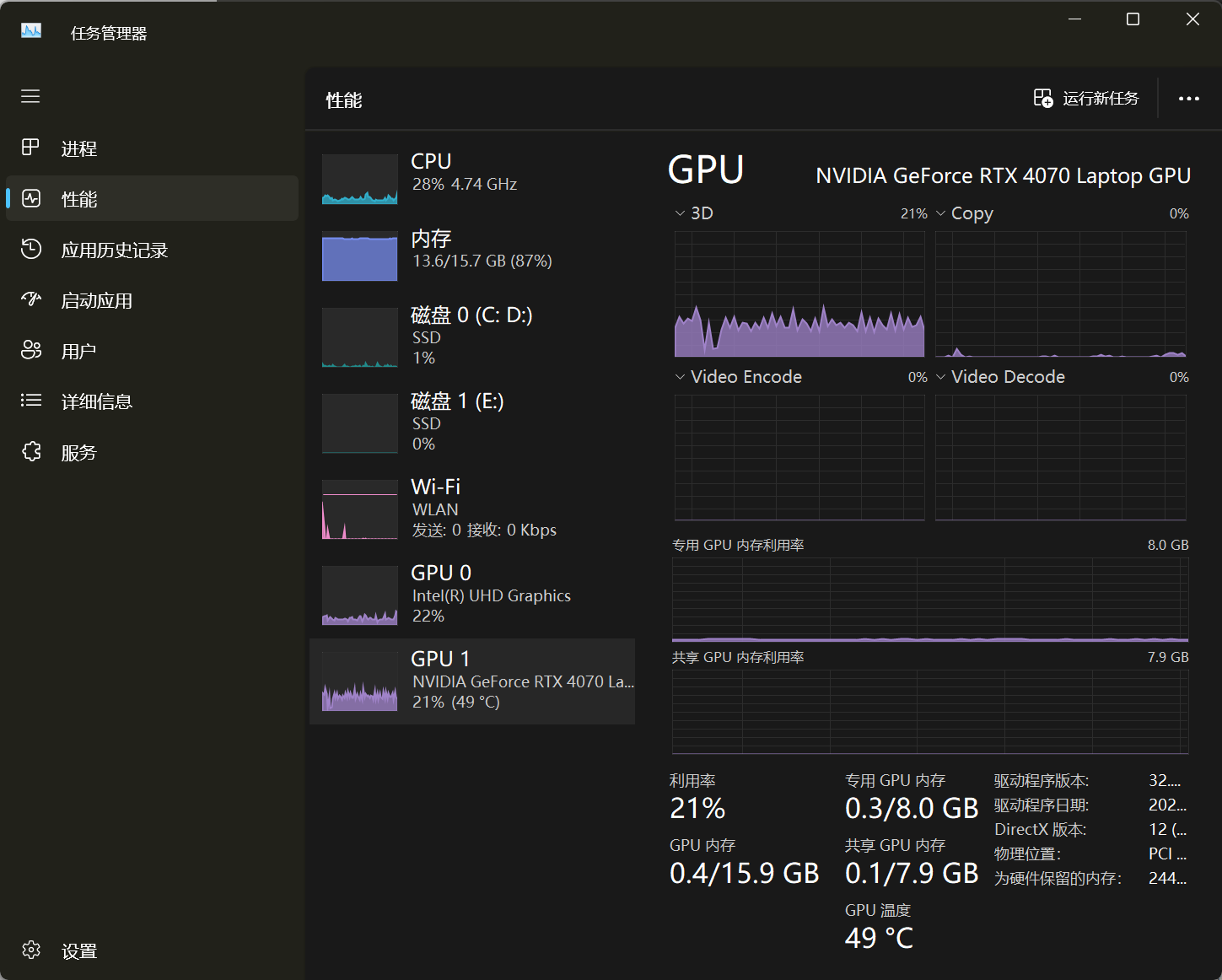Click the 服务 puzzle-gear icon
1222x980 pixels.
[31, 452]
